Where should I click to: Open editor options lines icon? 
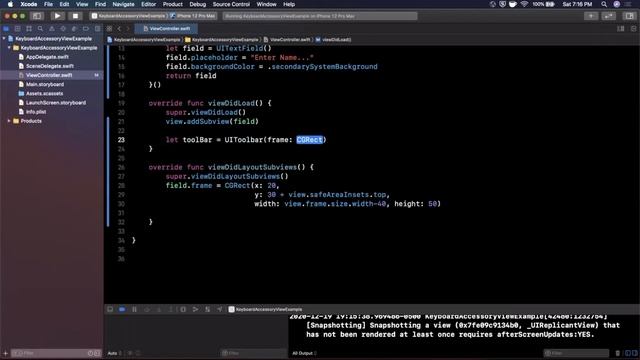click(x=620, y=29)
